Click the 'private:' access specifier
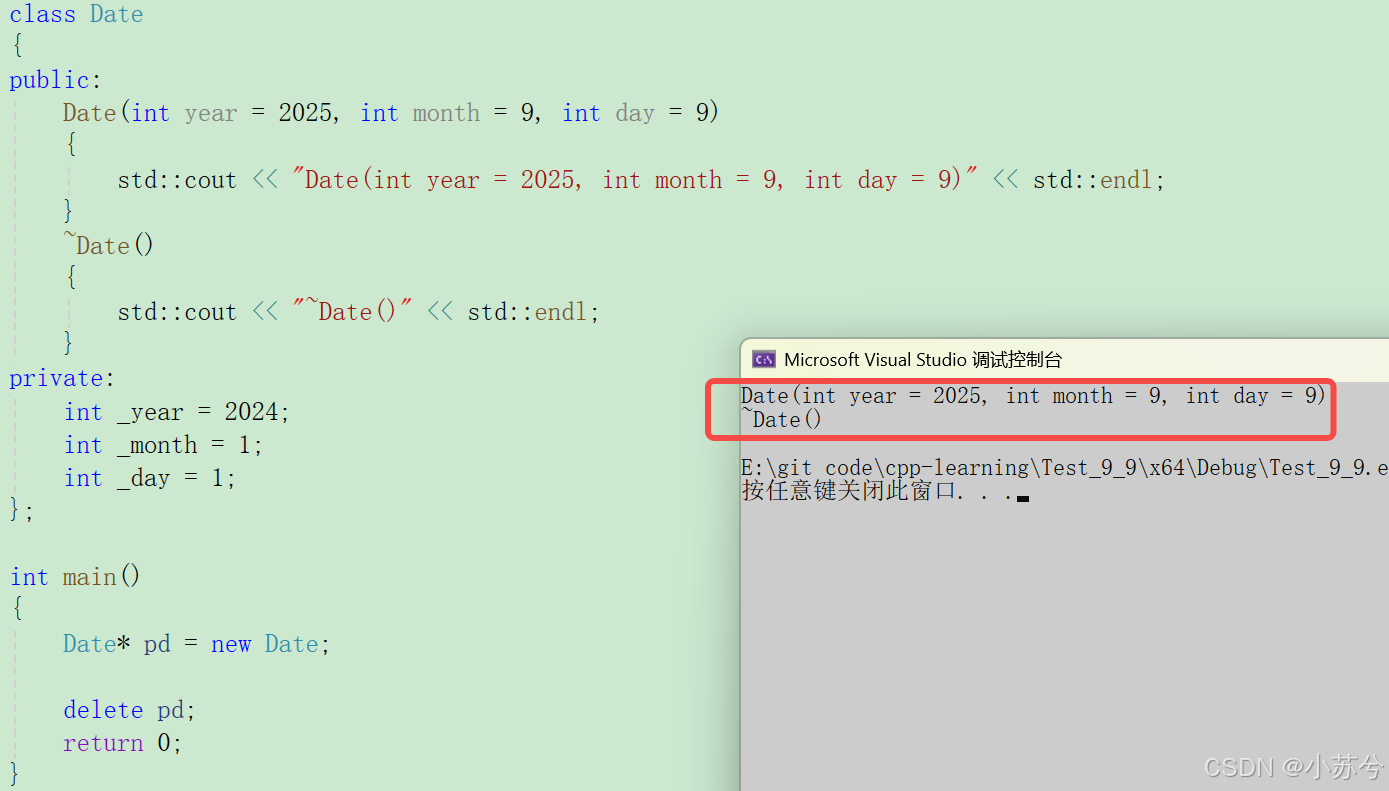 [x=63, y=378]
